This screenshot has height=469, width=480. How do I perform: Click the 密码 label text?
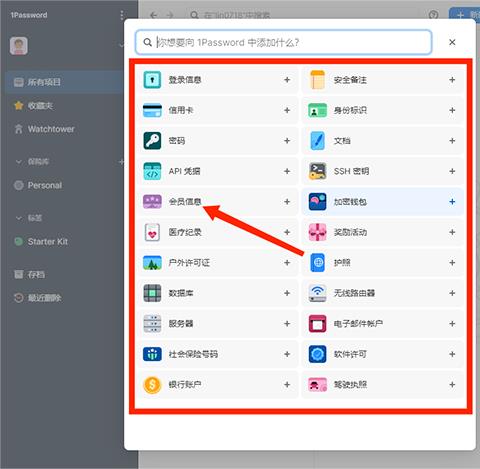tap(177, 141)
